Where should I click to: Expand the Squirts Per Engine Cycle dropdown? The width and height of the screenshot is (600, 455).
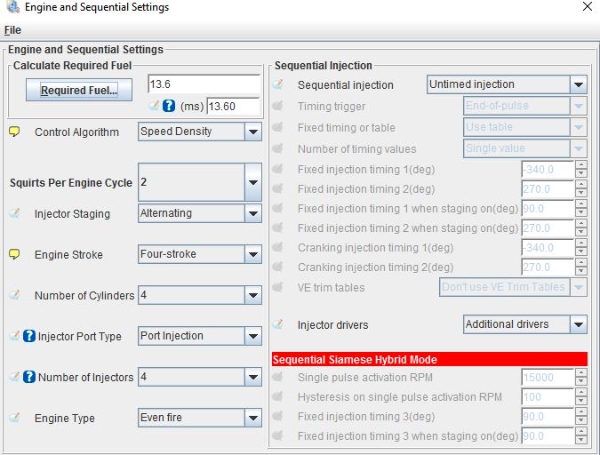tap(199, 183)
